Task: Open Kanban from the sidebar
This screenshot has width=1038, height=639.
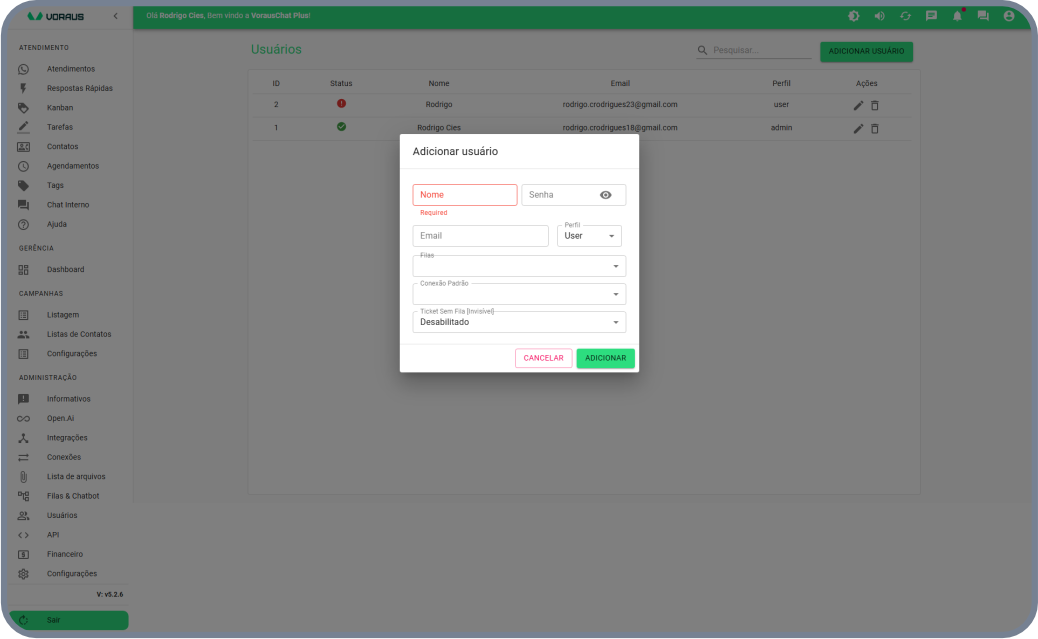Action: pos(60,107)
